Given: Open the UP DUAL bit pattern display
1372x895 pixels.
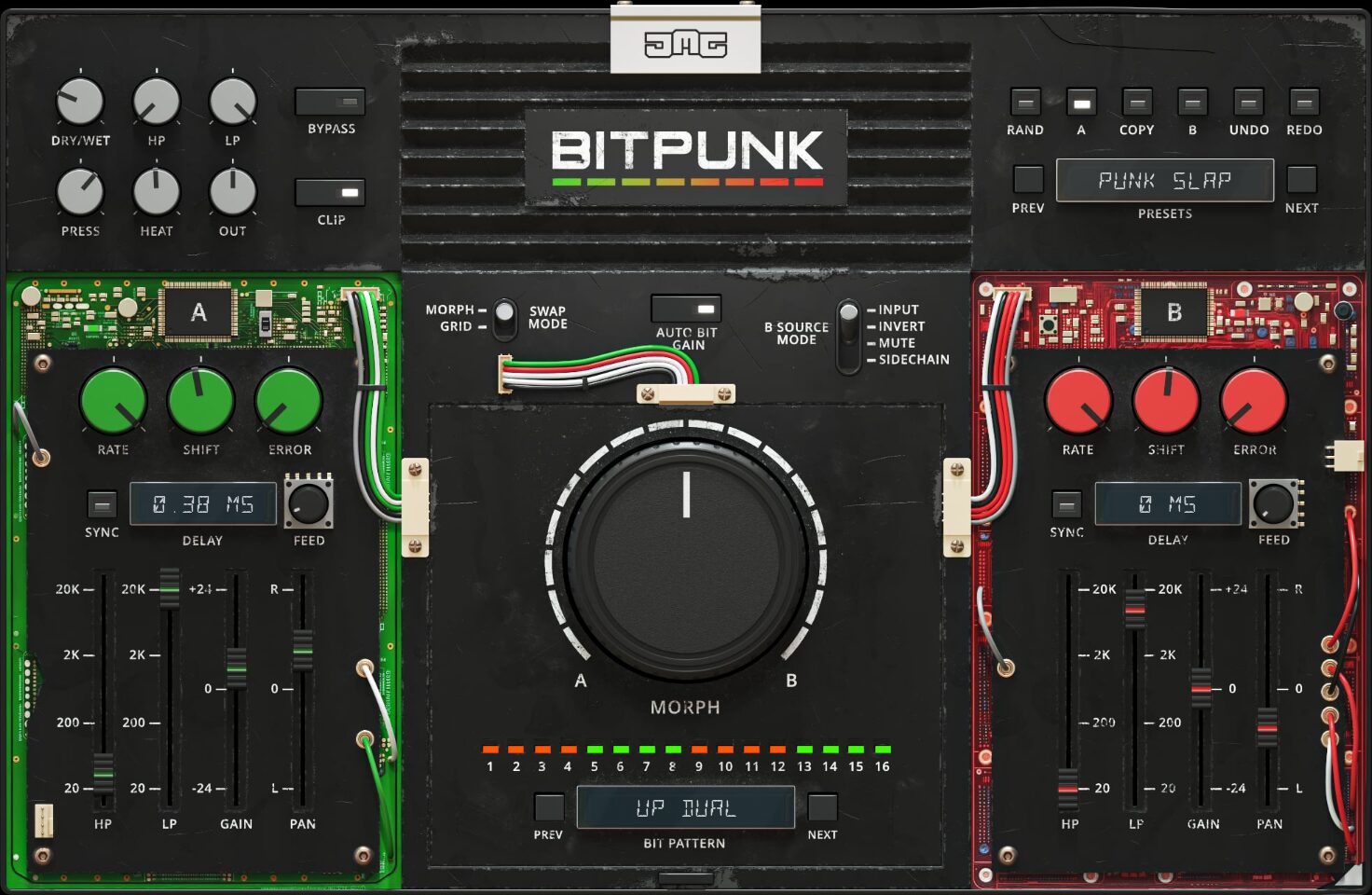Looking at the screenshot, I should click(x=686, y=807).
